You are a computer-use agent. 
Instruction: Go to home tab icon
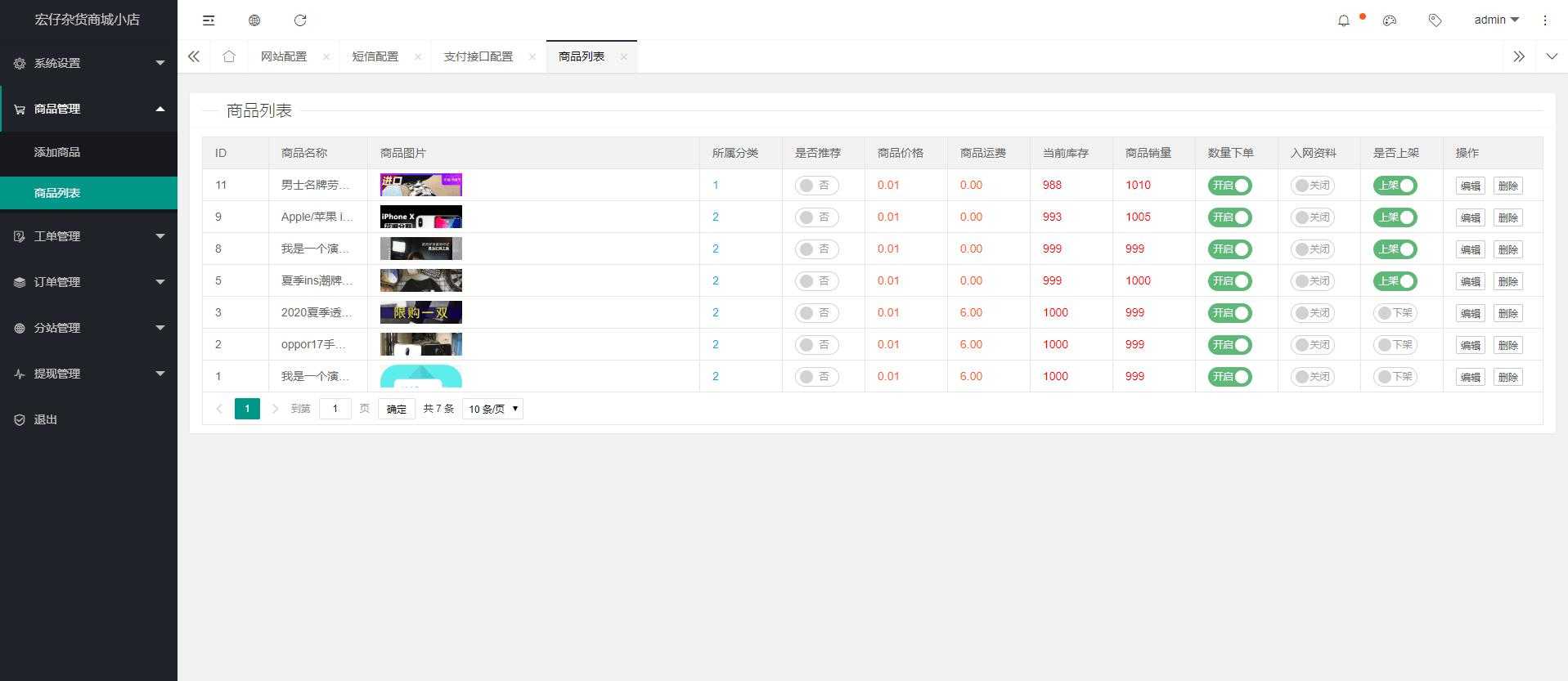click(229, 56)
